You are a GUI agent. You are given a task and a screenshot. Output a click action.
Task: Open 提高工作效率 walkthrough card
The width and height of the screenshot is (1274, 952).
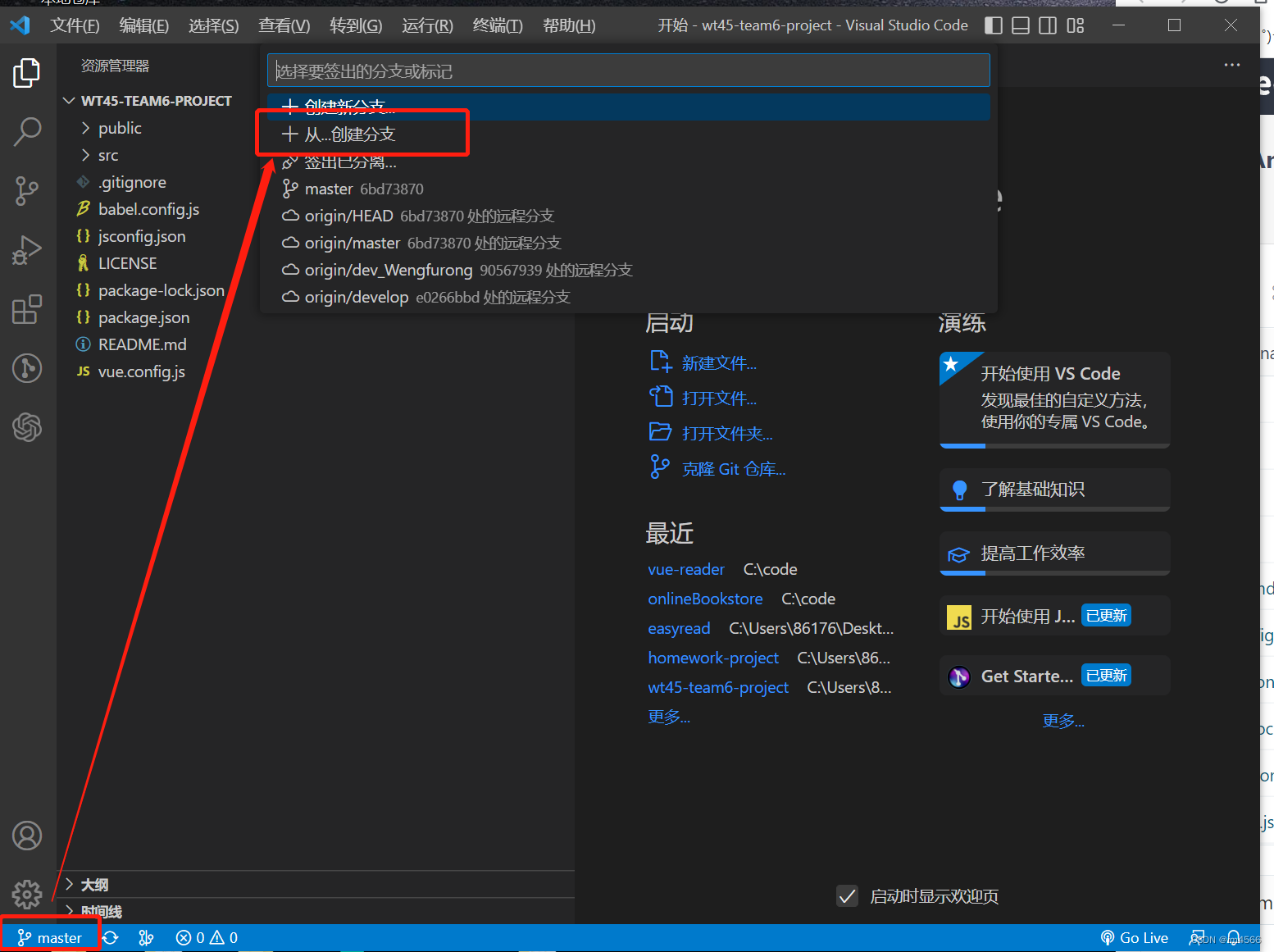click(x=1054, y=553)
